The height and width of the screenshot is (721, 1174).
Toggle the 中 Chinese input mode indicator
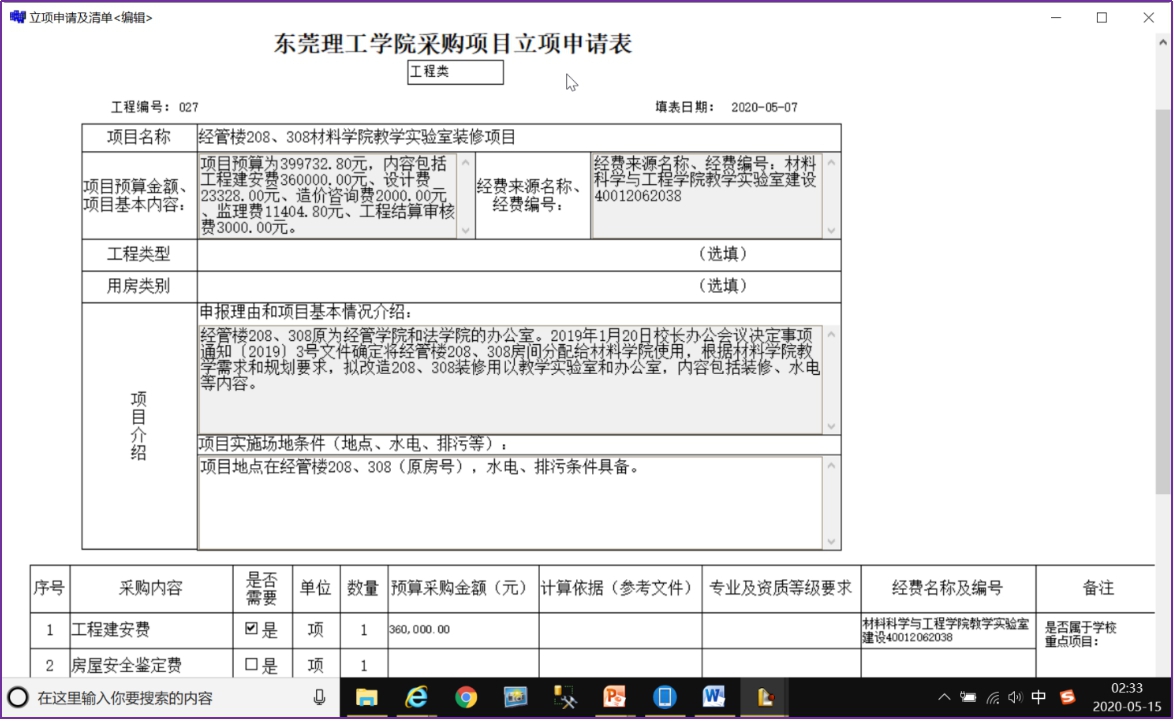[x=1039, y=697]
